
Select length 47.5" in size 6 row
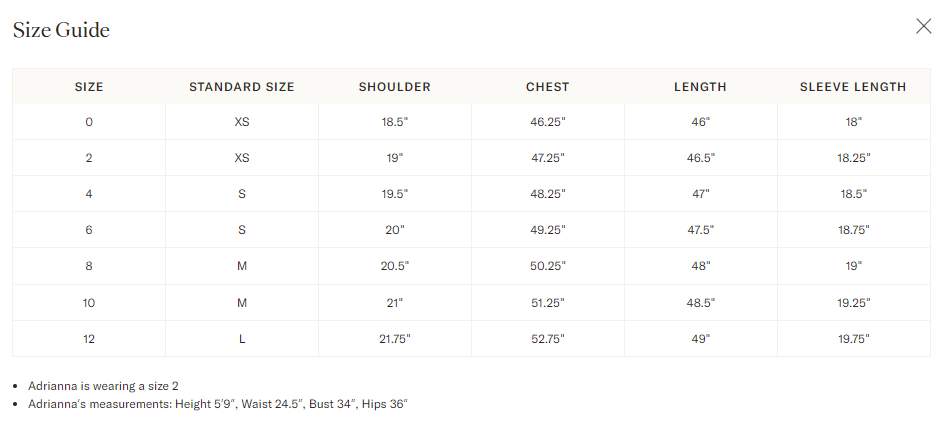coord(700,230)
